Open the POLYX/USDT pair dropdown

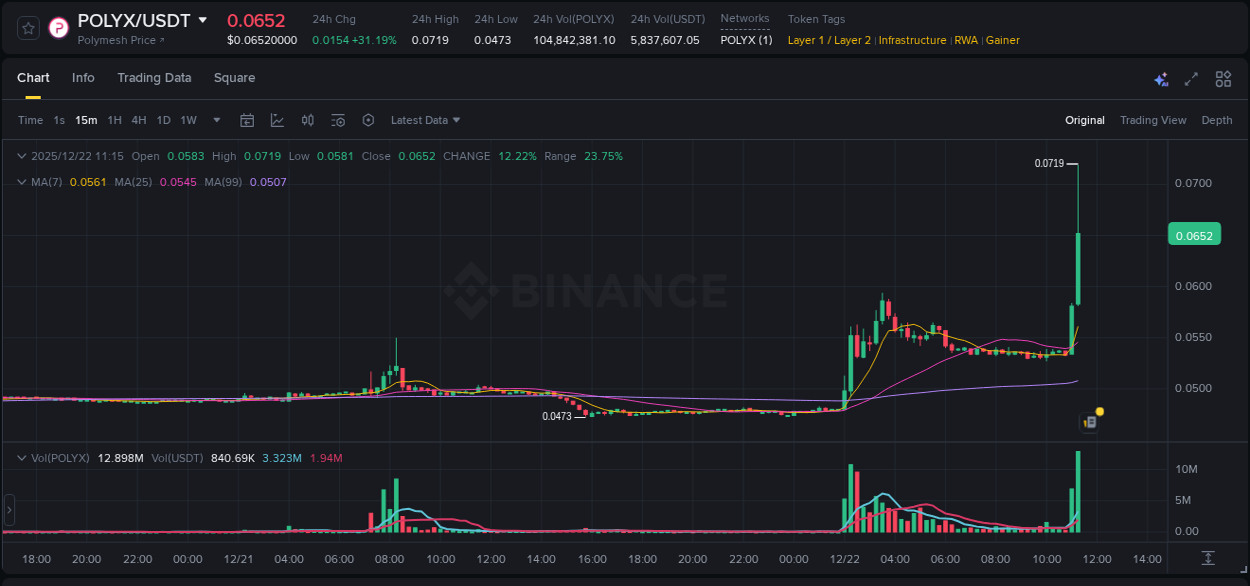click(205, 19)
